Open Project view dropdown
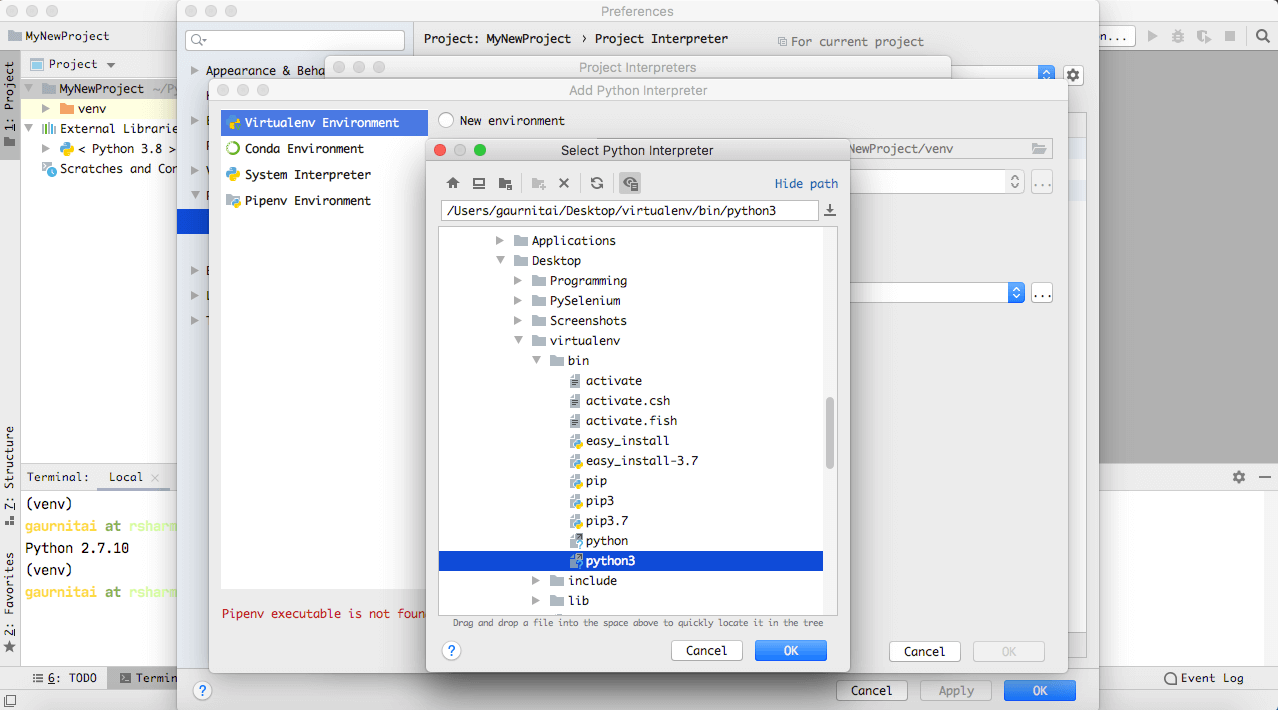This screenshot has height=710, width=1278. (x=110, y=65)
